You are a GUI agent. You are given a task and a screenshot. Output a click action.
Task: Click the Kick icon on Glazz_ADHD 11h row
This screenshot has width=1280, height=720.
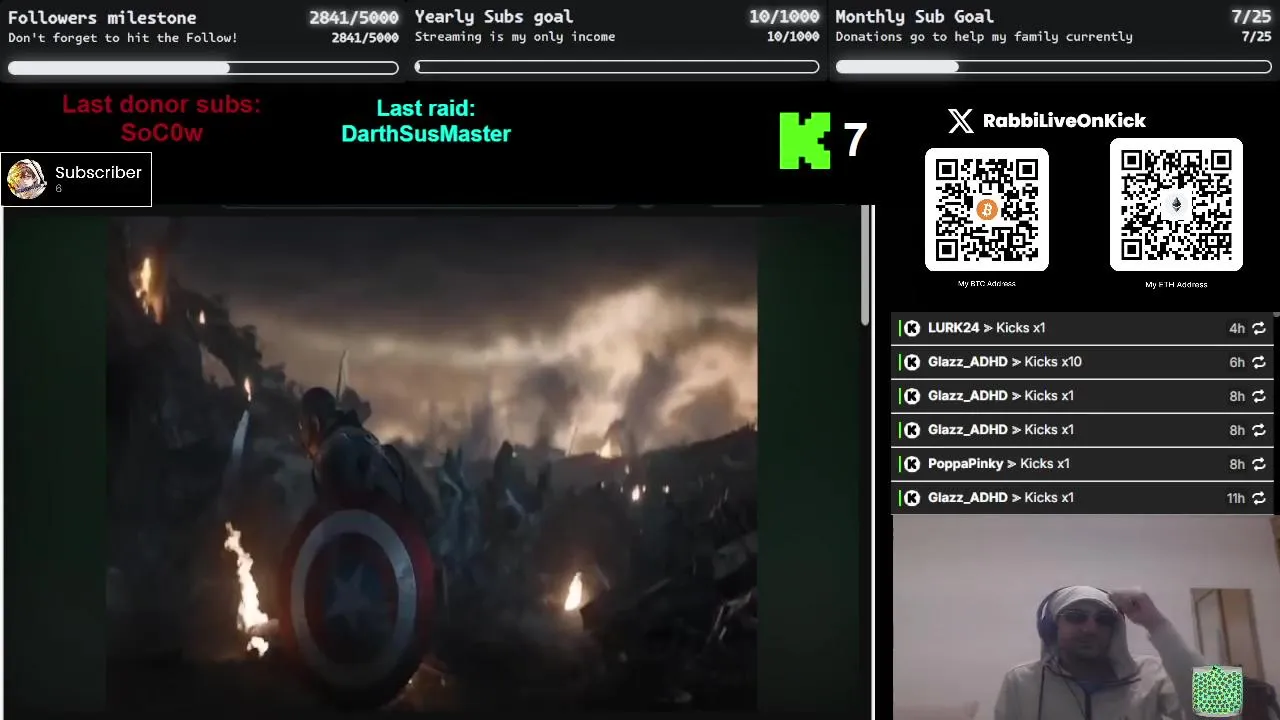pyautogui.click(x=912, y=498)
